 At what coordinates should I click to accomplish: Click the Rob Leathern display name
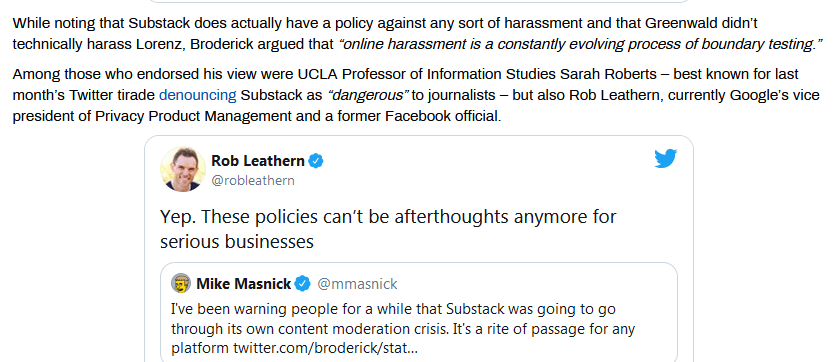(x=258, y=161)
